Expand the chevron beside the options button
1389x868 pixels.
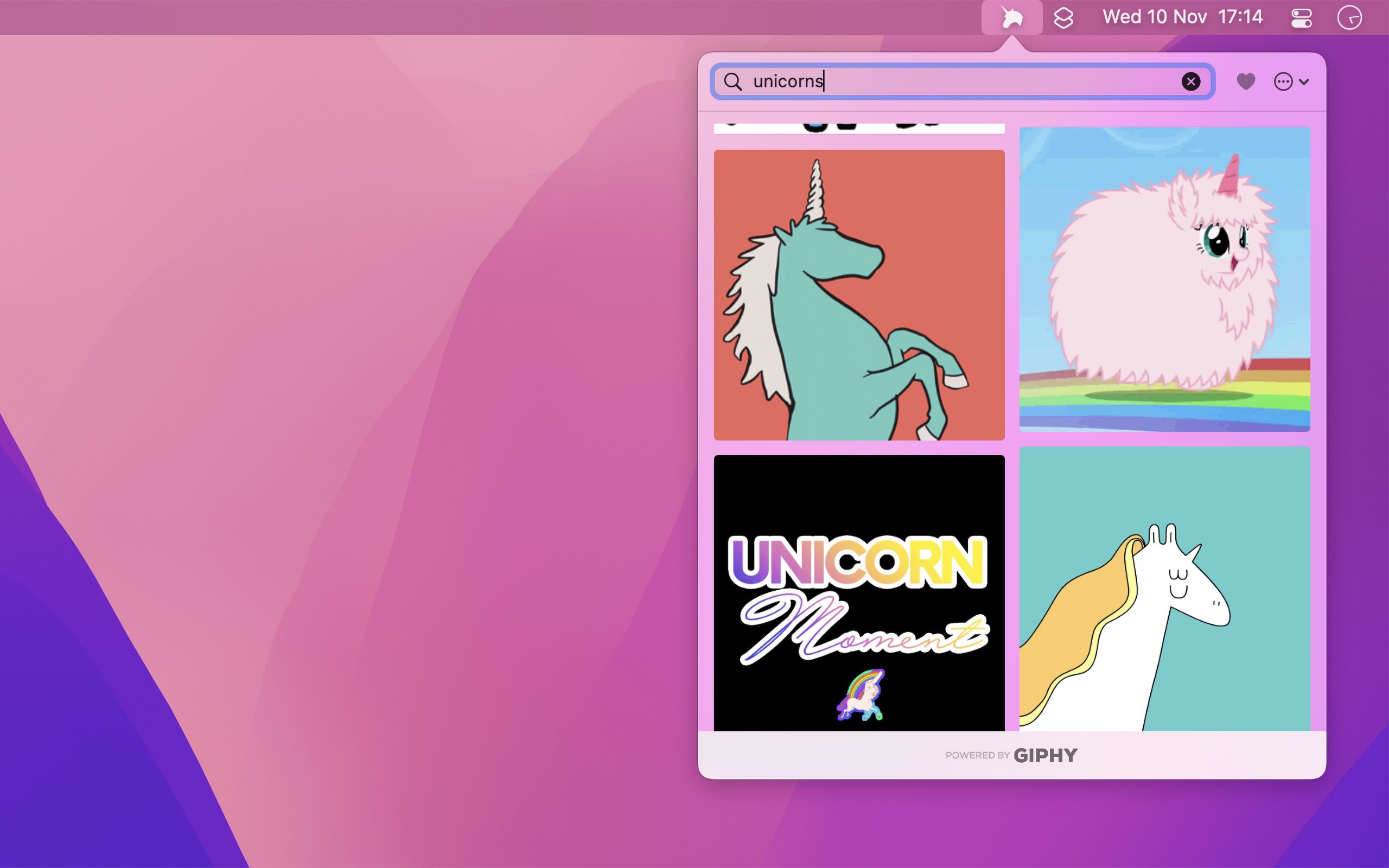pyautogui.click(x=1304, y=81)
